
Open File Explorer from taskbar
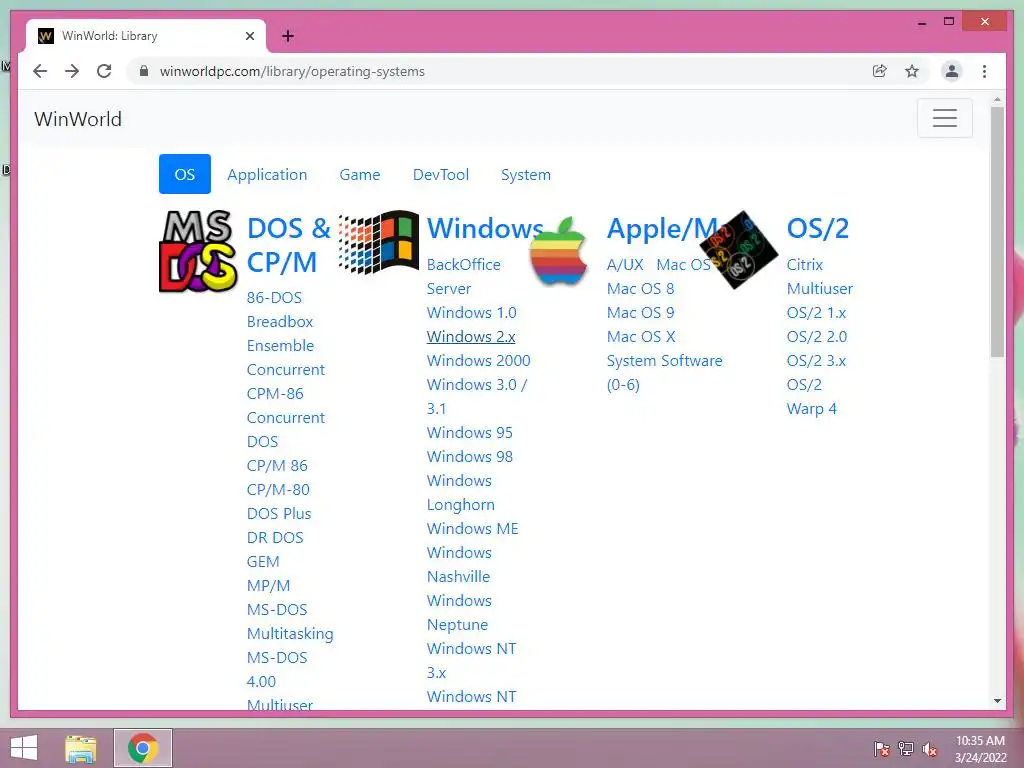point(81,748)
